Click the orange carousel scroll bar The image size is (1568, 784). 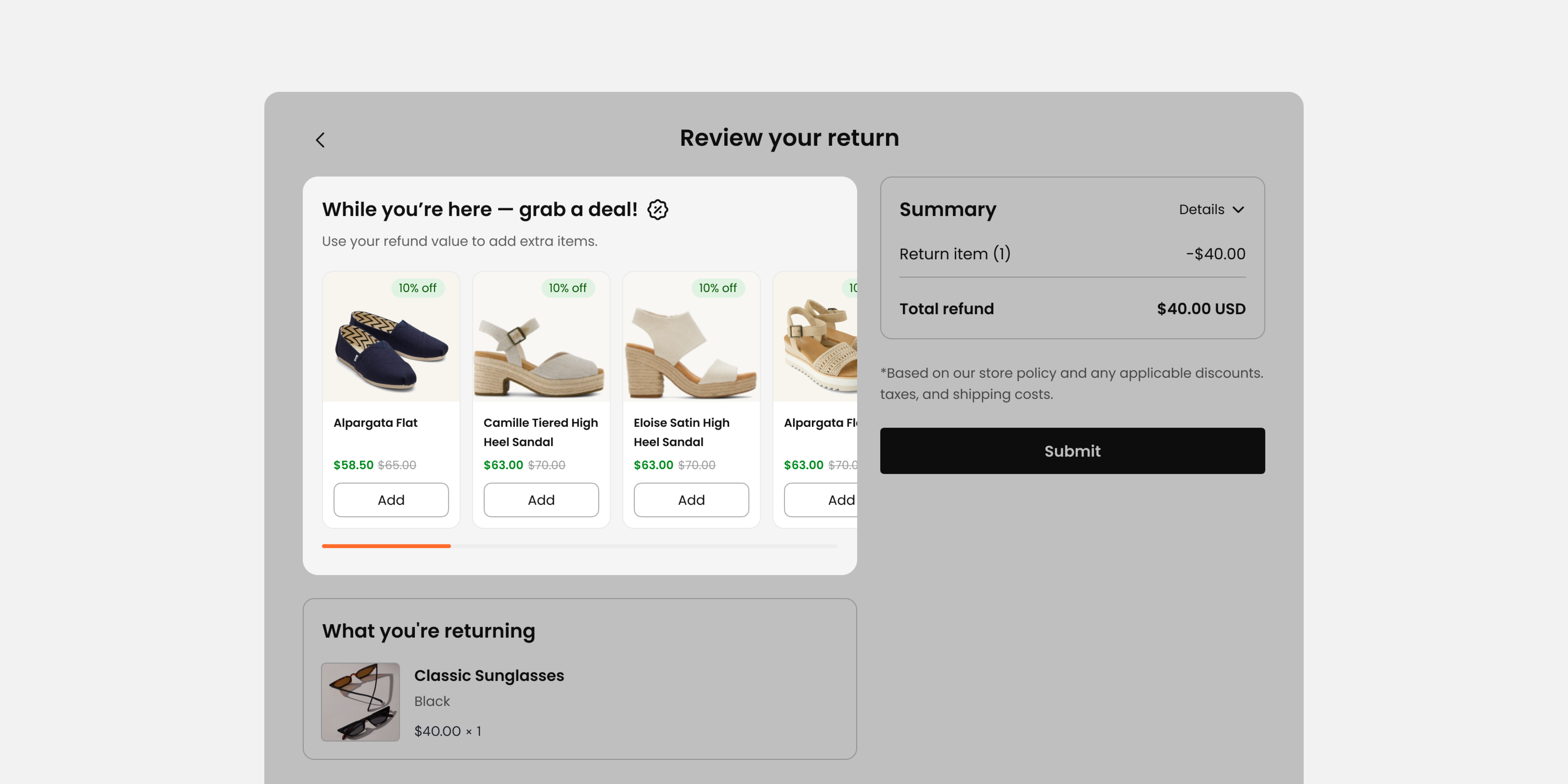pyautogui.click(x=387, y=546)
